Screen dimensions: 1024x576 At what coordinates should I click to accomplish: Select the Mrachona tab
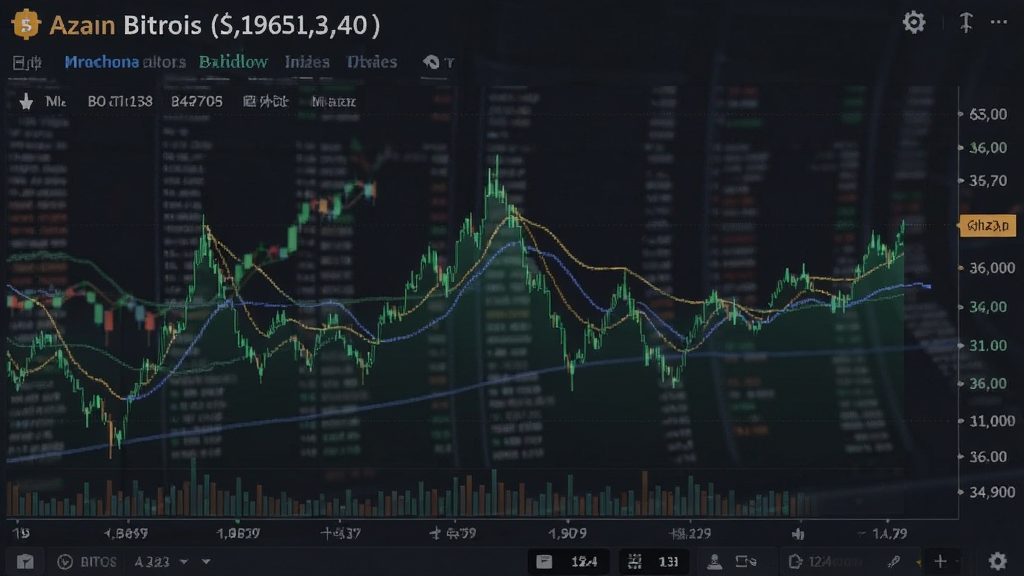[x=101, y=62]
